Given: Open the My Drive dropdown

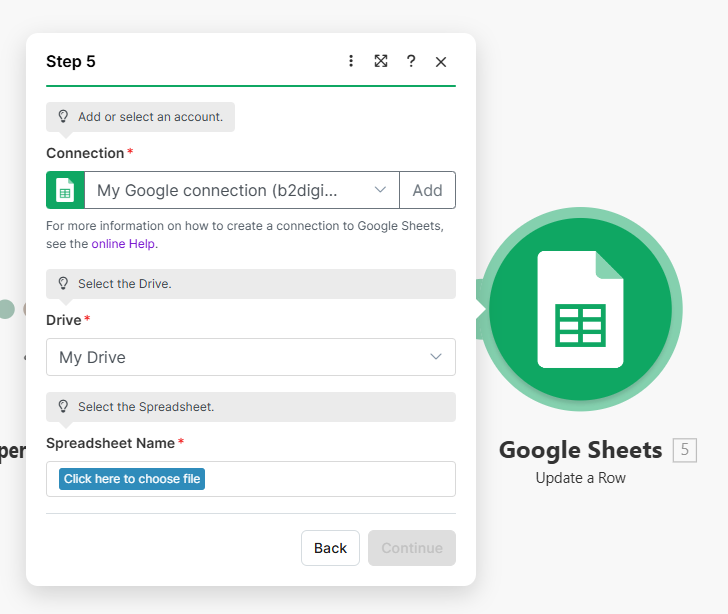Looking at the screenshot, I should [251, 357].
